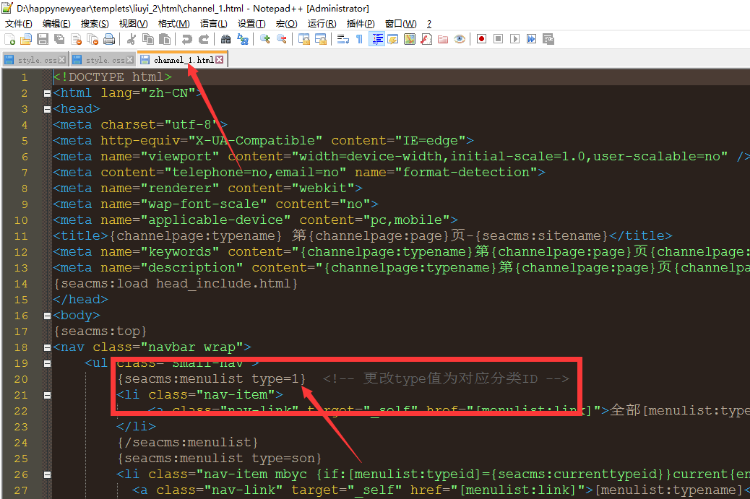Viewport: 750px width, 499px height.
Task: Collapse the <nav> fold on line 18
Action: pos(47,347)
